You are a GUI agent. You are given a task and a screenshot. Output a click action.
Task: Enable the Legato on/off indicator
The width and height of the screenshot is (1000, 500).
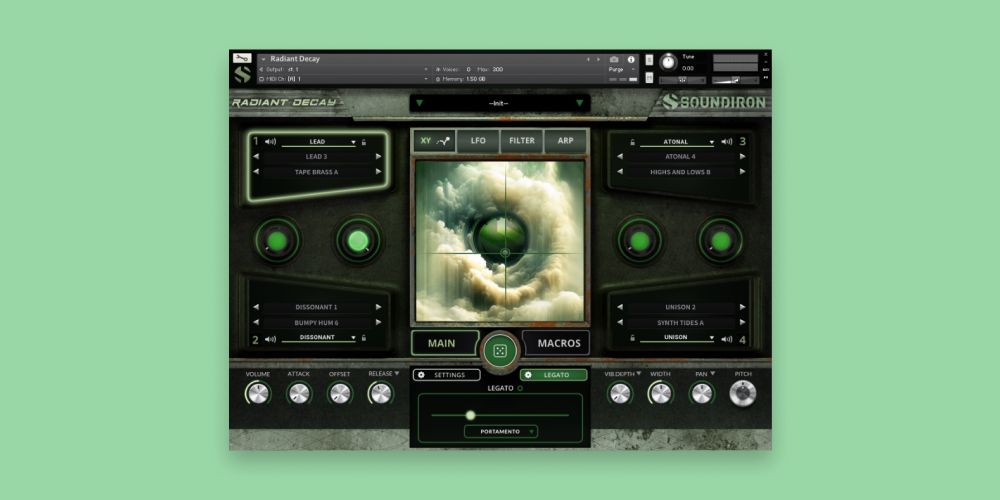coord(520,388)
